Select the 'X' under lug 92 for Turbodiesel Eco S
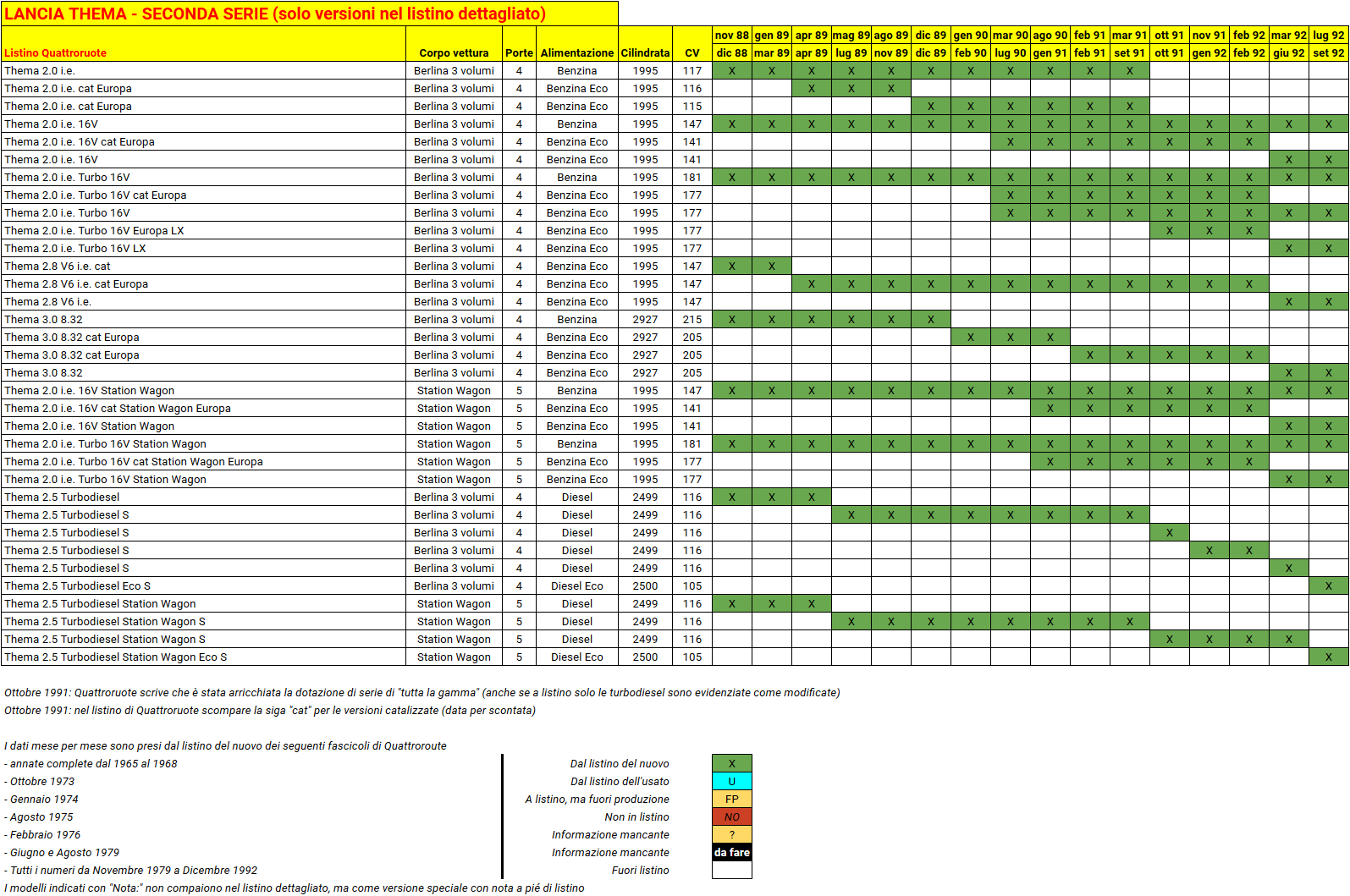Image resolution: width=1350 pixels, height=896 pixels. point(1329,585)
